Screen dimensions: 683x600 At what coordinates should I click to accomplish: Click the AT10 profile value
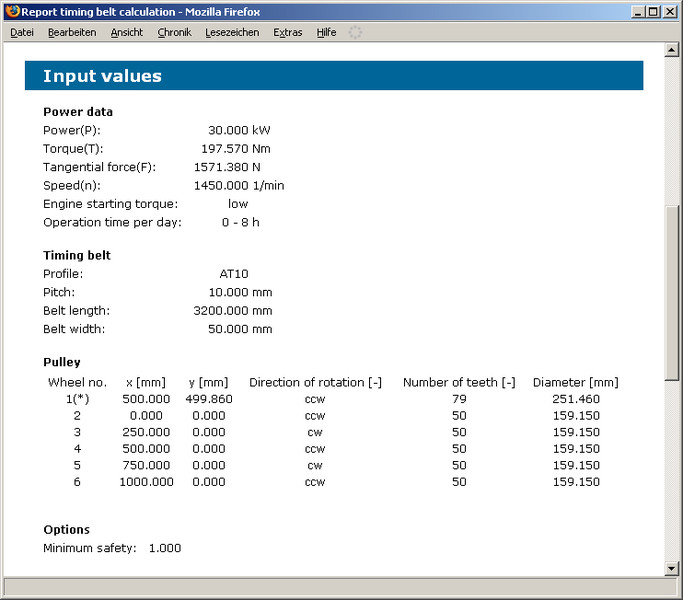[x=233, y=273]
